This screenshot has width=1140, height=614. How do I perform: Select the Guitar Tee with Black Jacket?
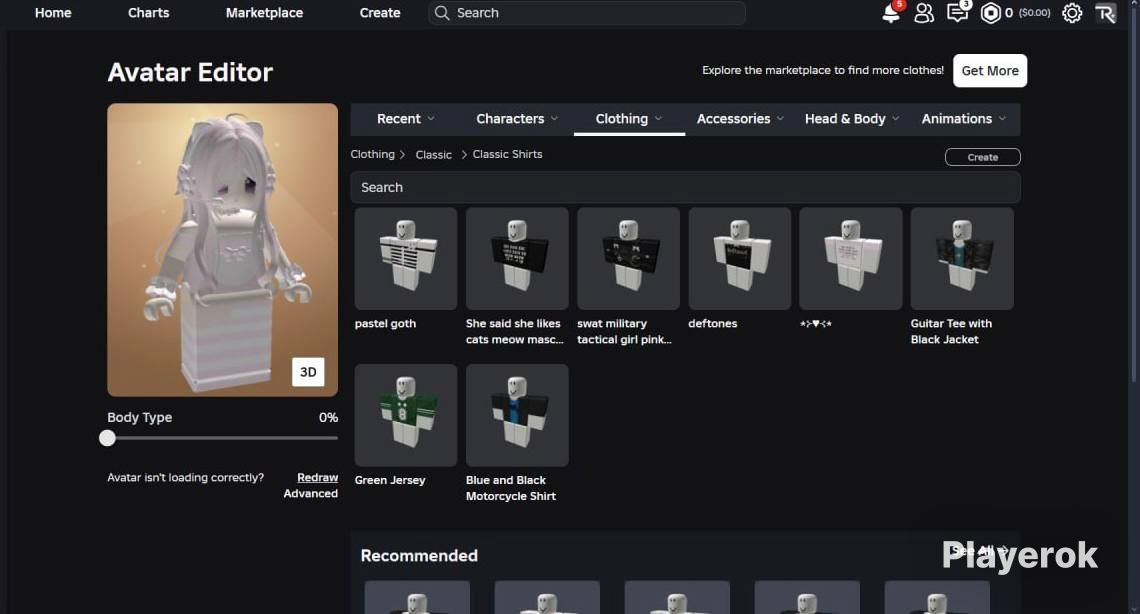[962, 259]
